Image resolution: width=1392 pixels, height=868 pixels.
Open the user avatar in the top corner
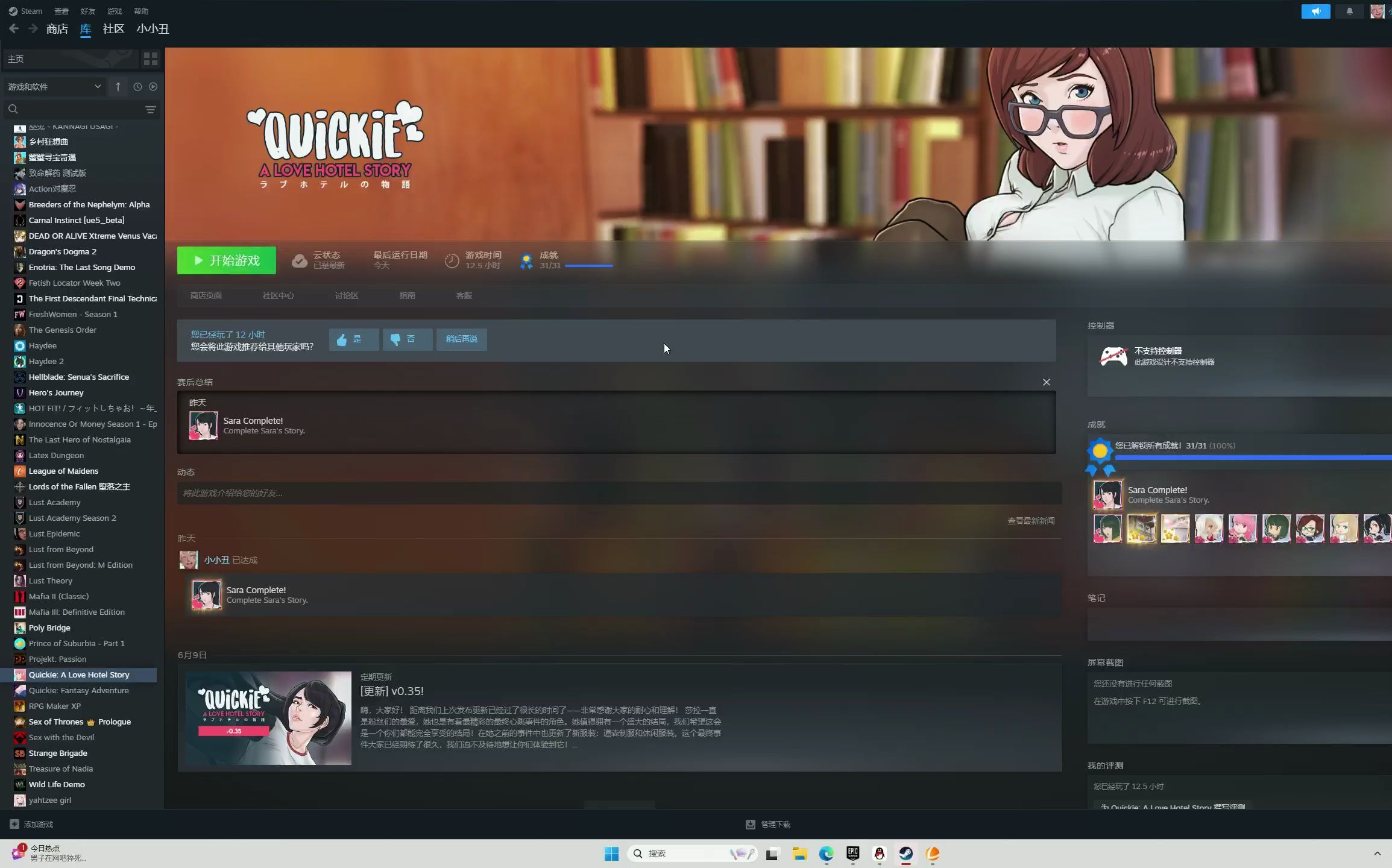click(1377, 11)
